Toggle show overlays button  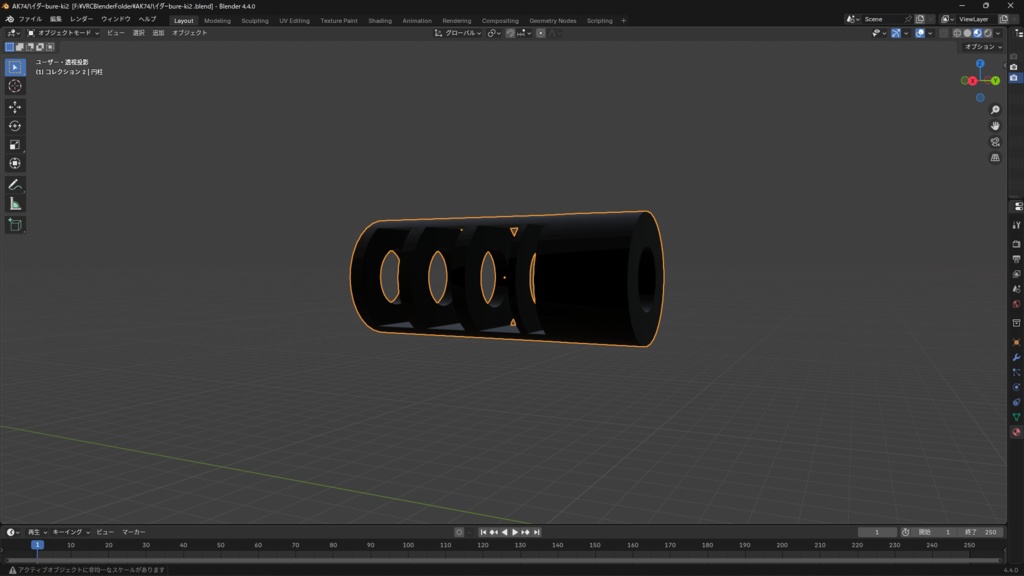pos(920,33)
